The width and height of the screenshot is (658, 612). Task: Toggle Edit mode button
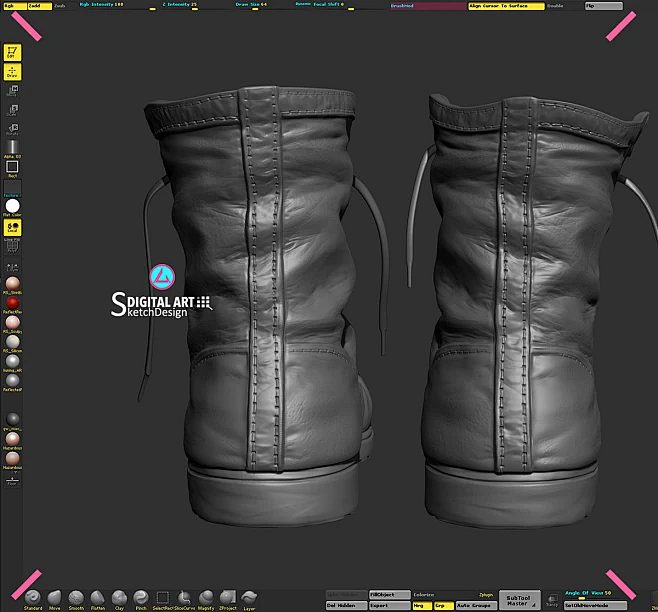[x=13, y=52]
